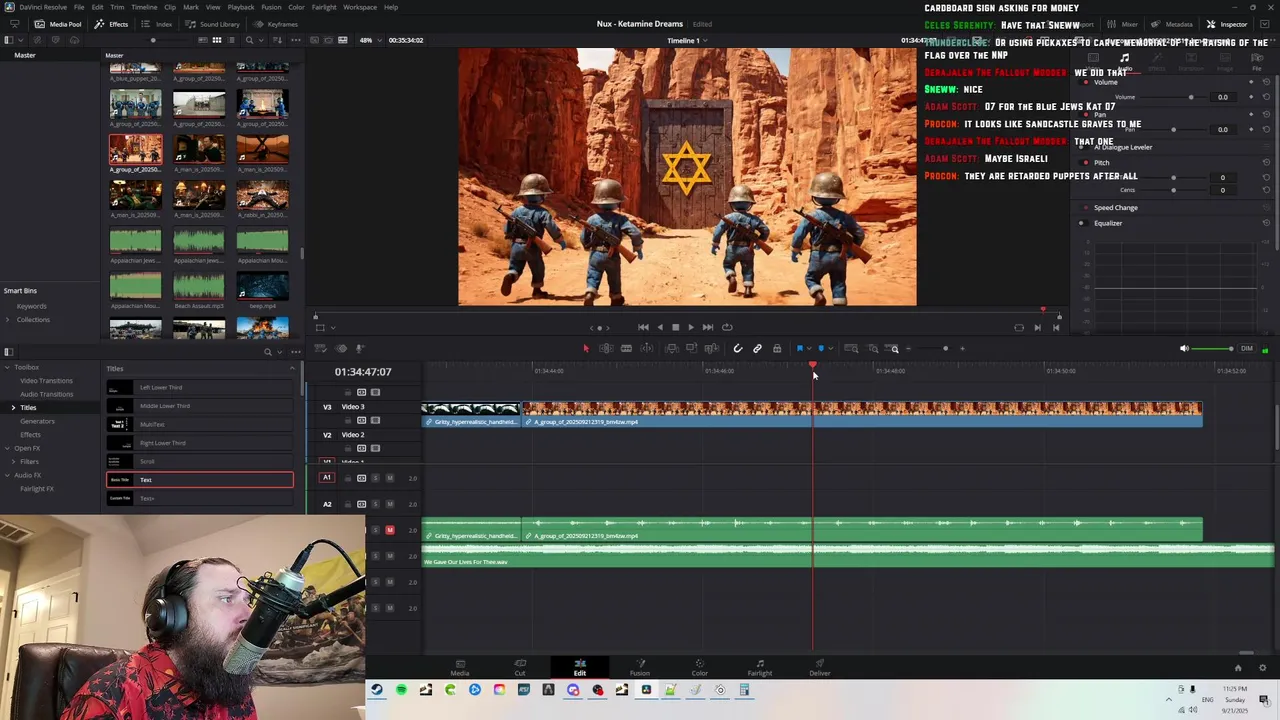Screen dimensions: 1280x720
Task: Jump to the last frame
Action: 707,327
